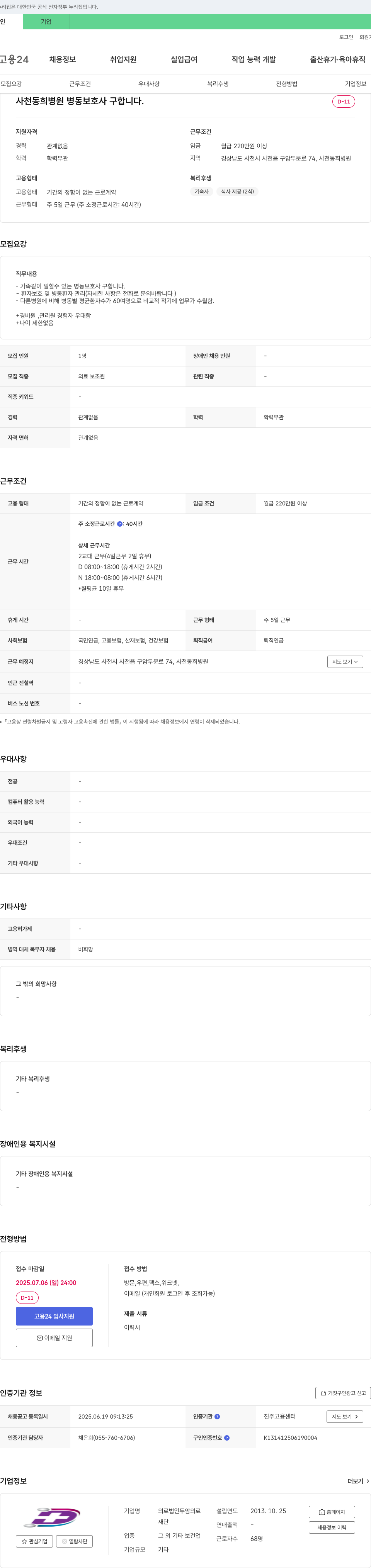Image resolution: width=371 pixels, height=1568 pixels.
Task: Click the 구인인증번호 value K131412506190004
Action: point(291,1438)
